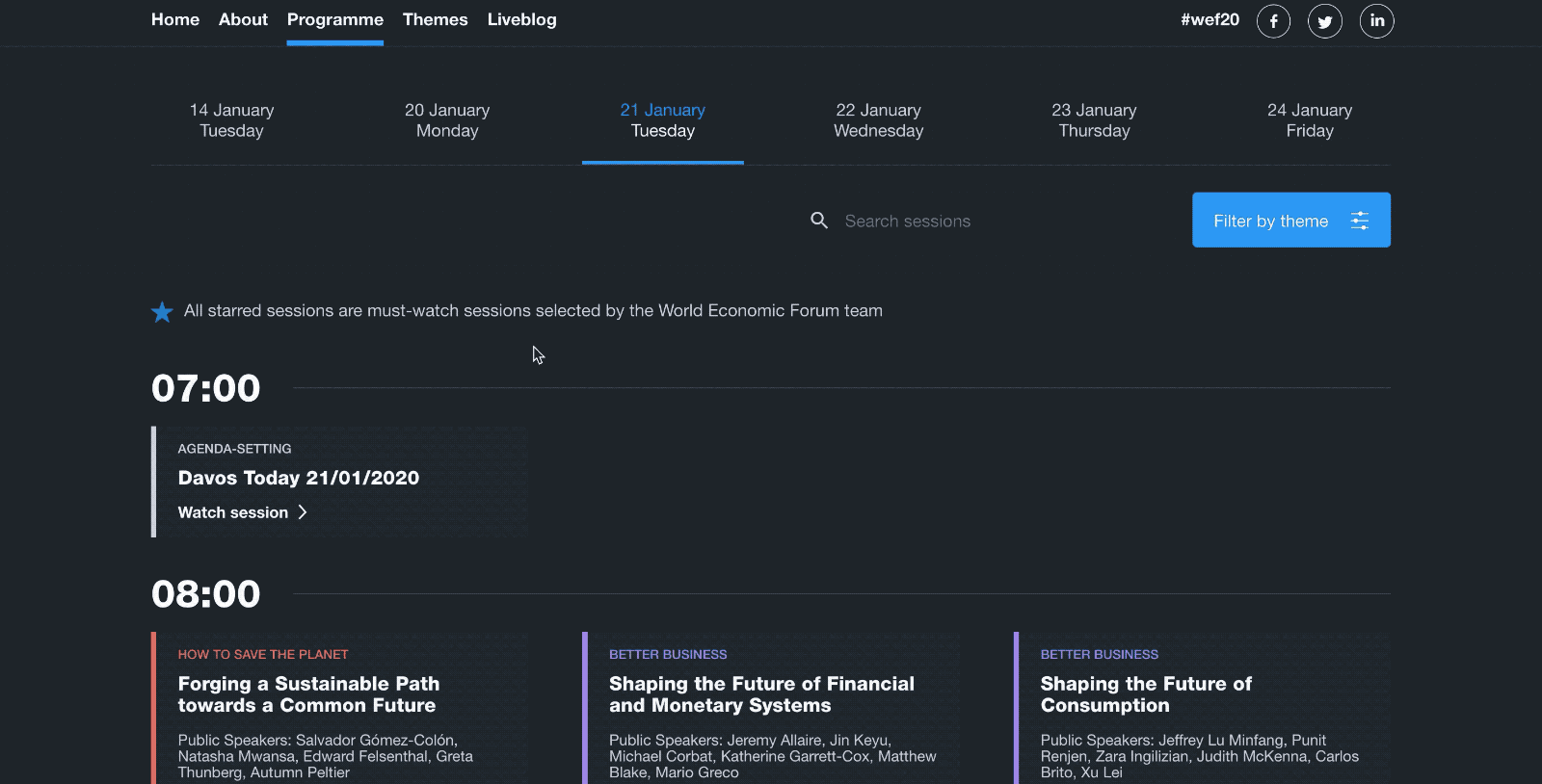Open the Themes page
Viewport: 1542px width, 784px height.
[x=435, y=19]
